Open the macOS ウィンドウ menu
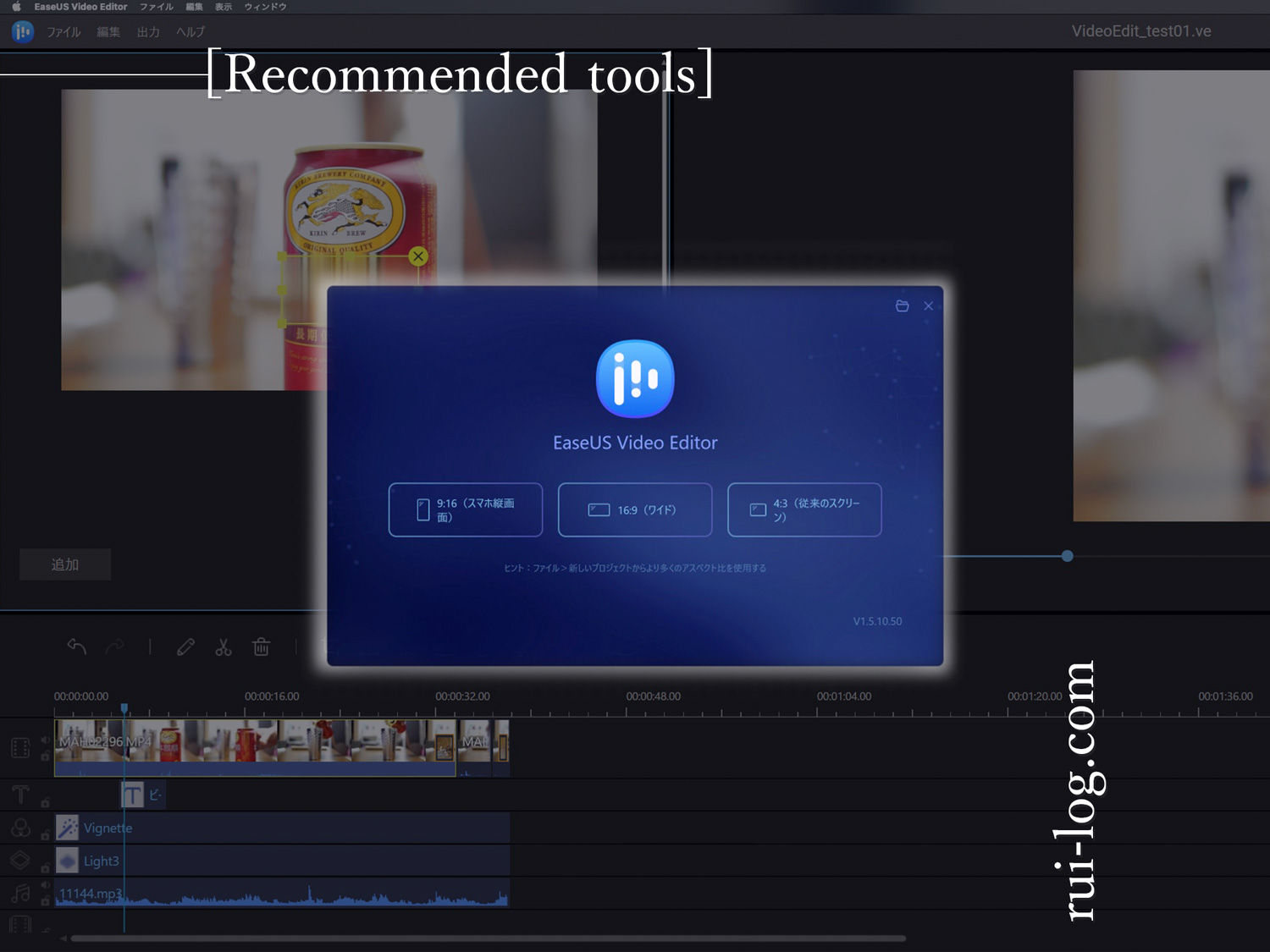The height and width of the screenshot is (952, 1270). [265, 7]
